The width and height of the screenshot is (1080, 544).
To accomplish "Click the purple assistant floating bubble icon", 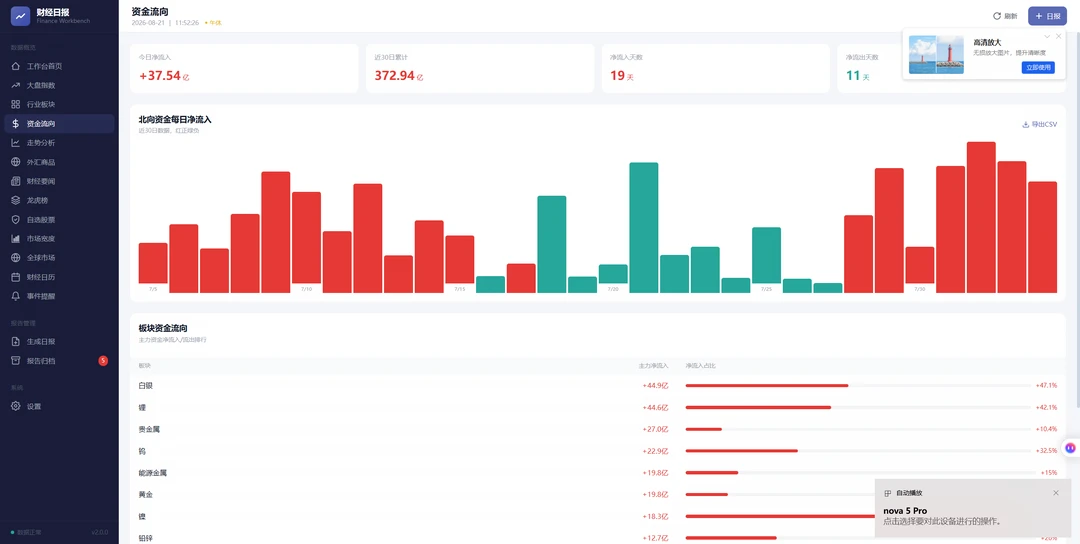I will click(x=1070, y=448).
